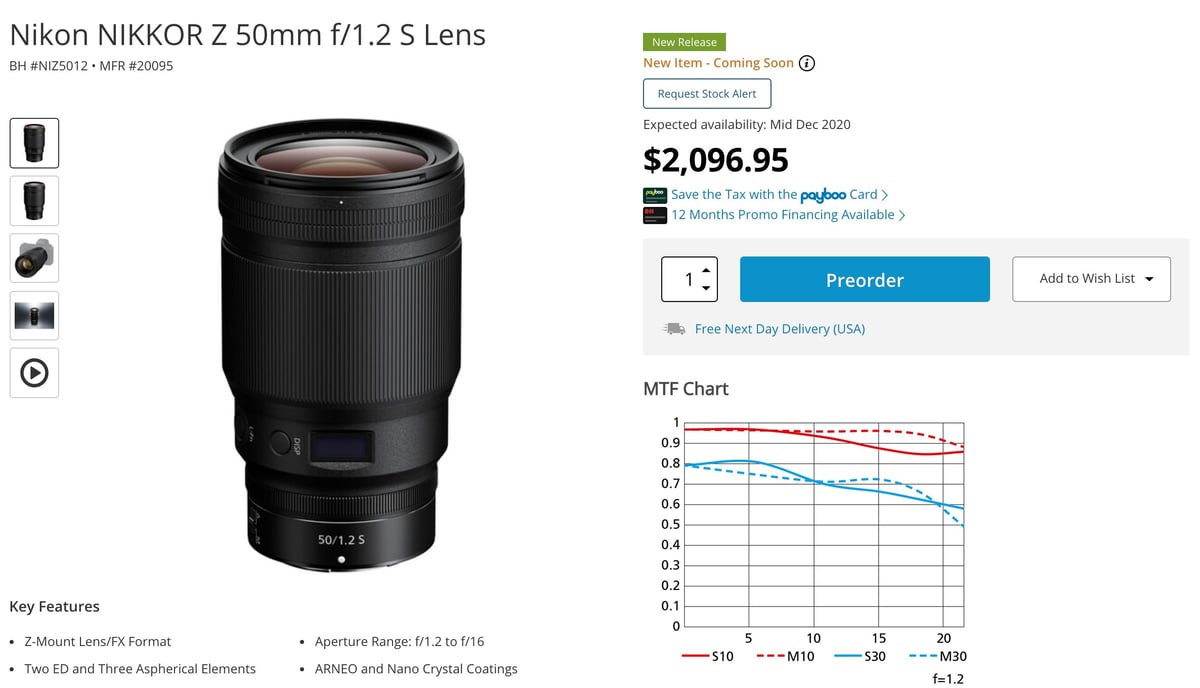Decrease quantity with the down arrow
1200x688 pixels.
click(x=706, y=289)
